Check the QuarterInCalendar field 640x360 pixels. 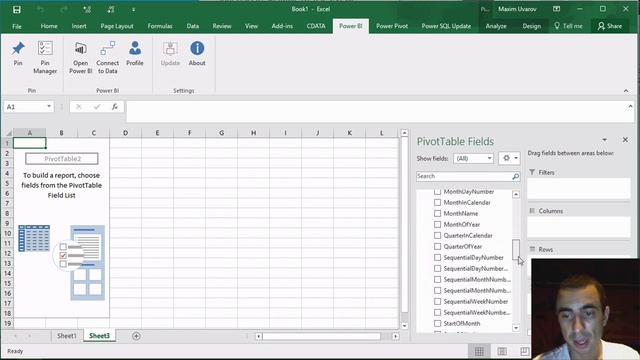[438, 236]
